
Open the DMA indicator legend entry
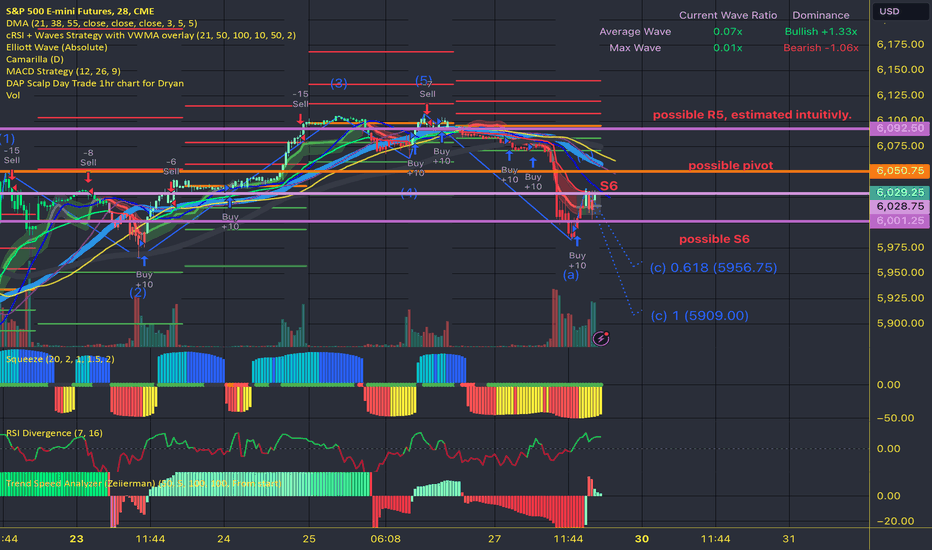pyautogui.click(x=102, y=23)
